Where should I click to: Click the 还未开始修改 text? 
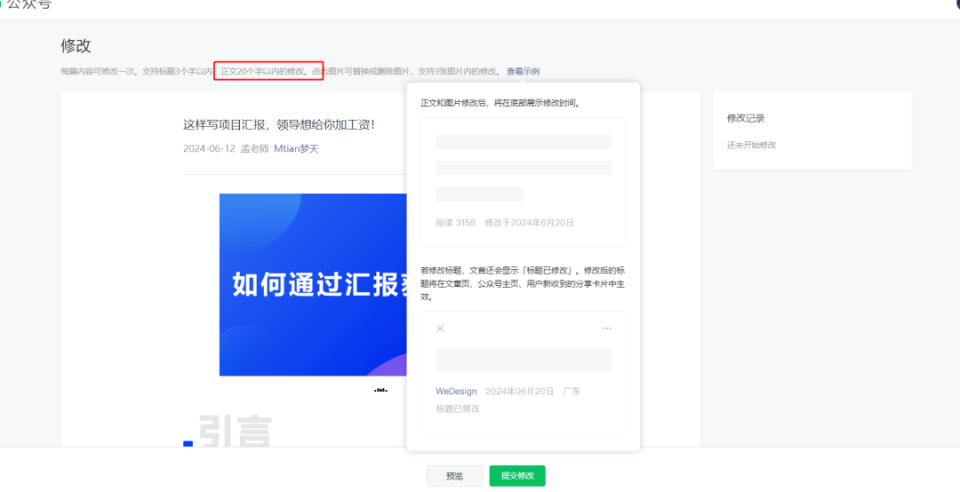751,145
